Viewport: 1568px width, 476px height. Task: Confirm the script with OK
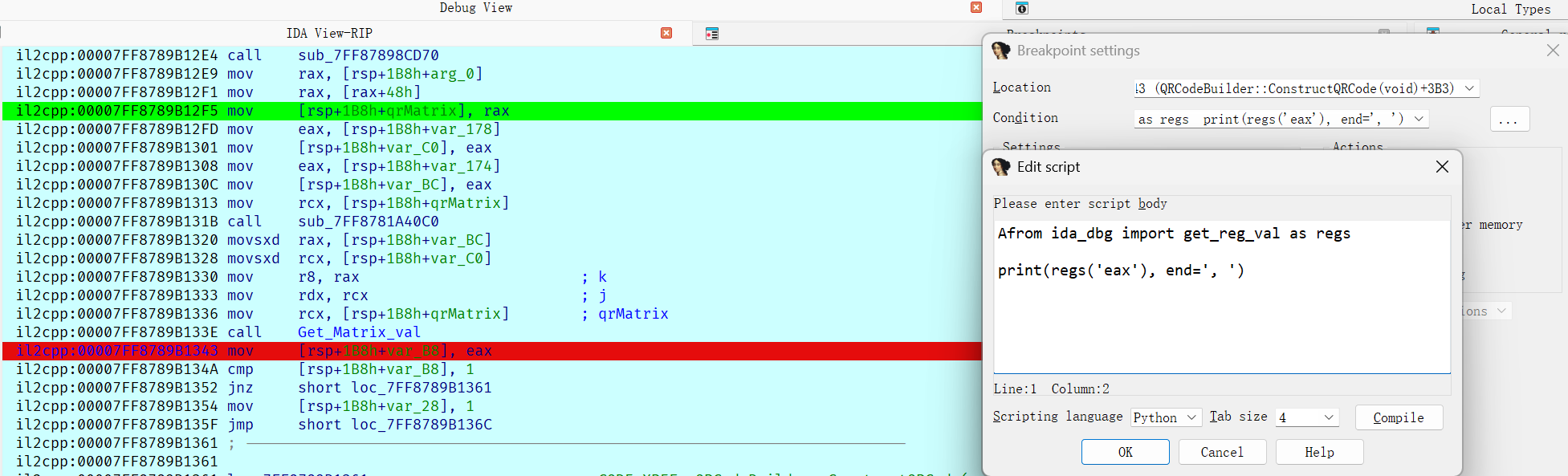tap(1125, 452)
